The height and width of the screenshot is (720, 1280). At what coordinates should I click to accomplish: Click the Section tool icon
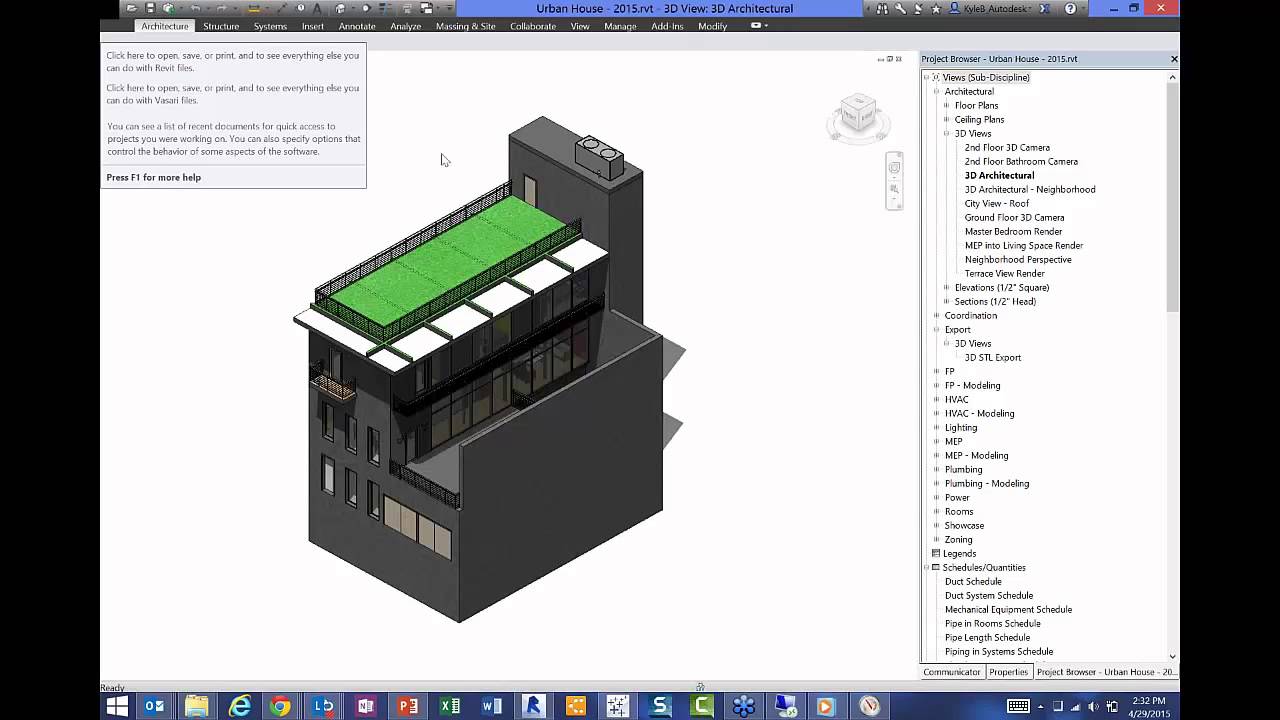click(366, 8)
